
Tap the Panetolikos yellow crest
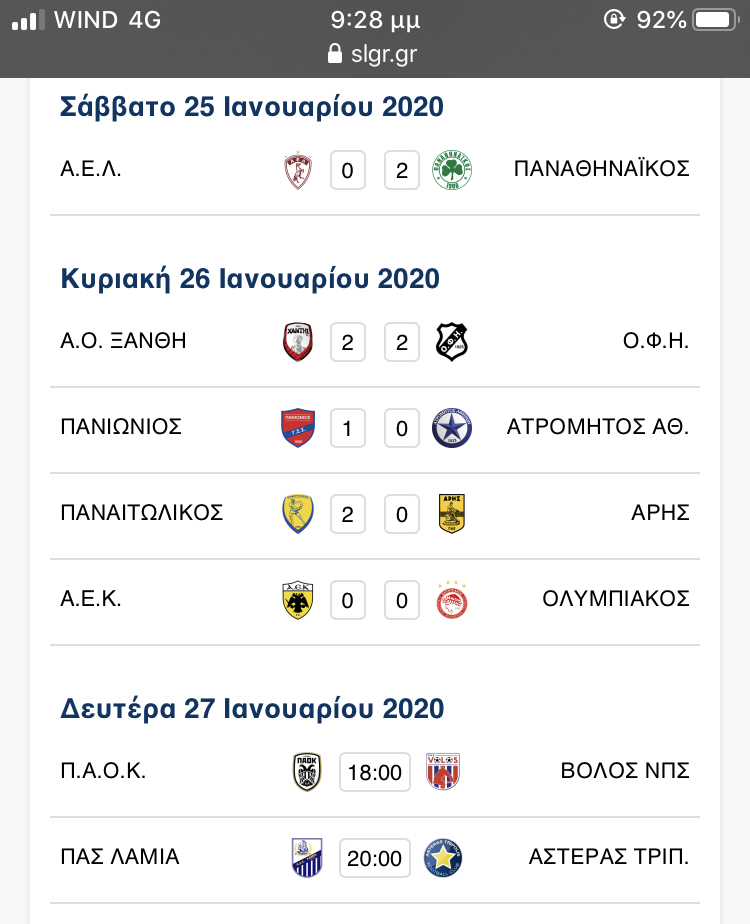pyautogui.click(x=298, y=514)
